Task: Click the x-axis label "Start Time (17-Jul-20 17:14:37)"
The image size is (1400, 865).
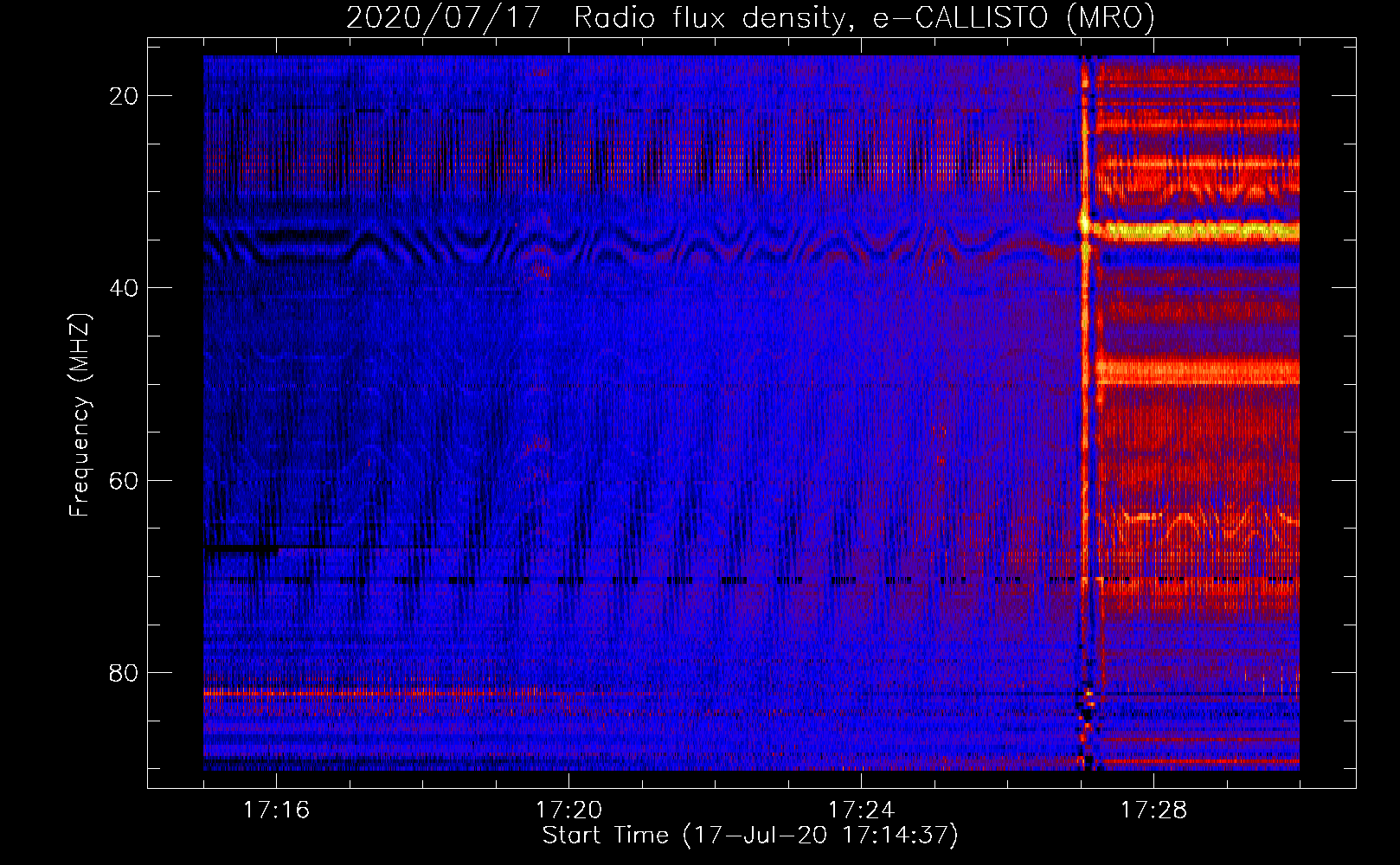Action: pos(750,836)
